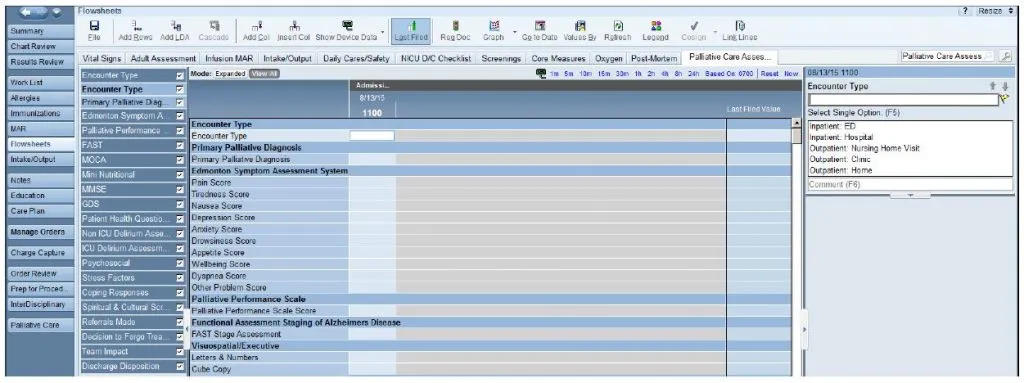Click the yellow flag icon beside entry field
The height and width of the screenshot is (383, 1024).
tap(1004, 100)
